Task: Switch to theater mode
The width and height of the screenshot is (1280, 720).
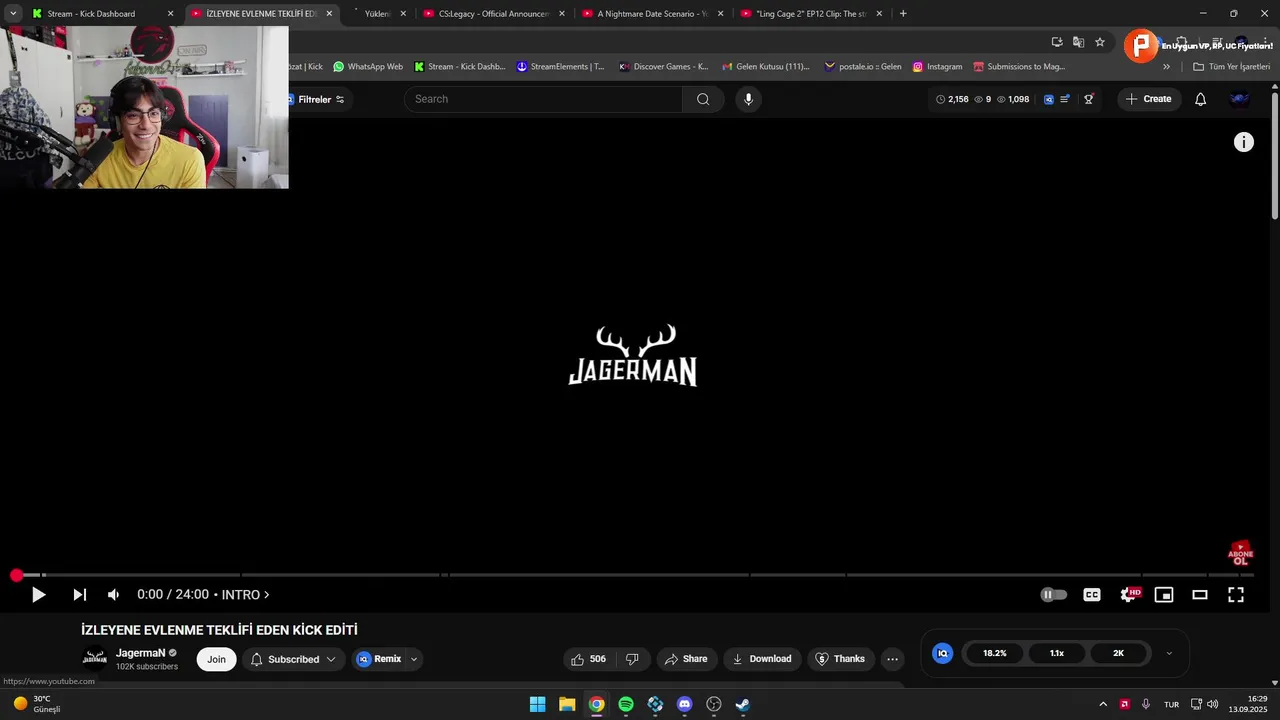Action: point(1200,595)
